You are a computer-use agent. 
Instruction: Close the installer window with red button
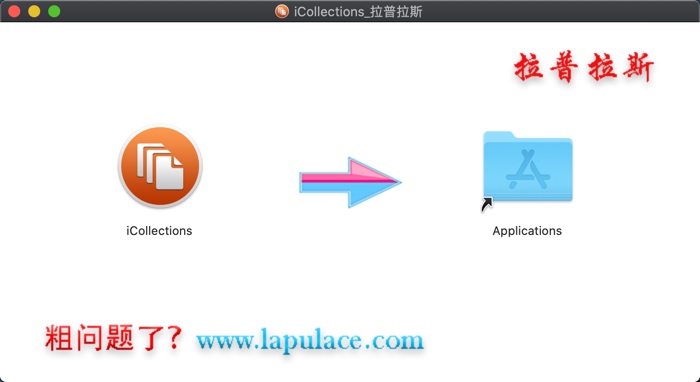14,11
